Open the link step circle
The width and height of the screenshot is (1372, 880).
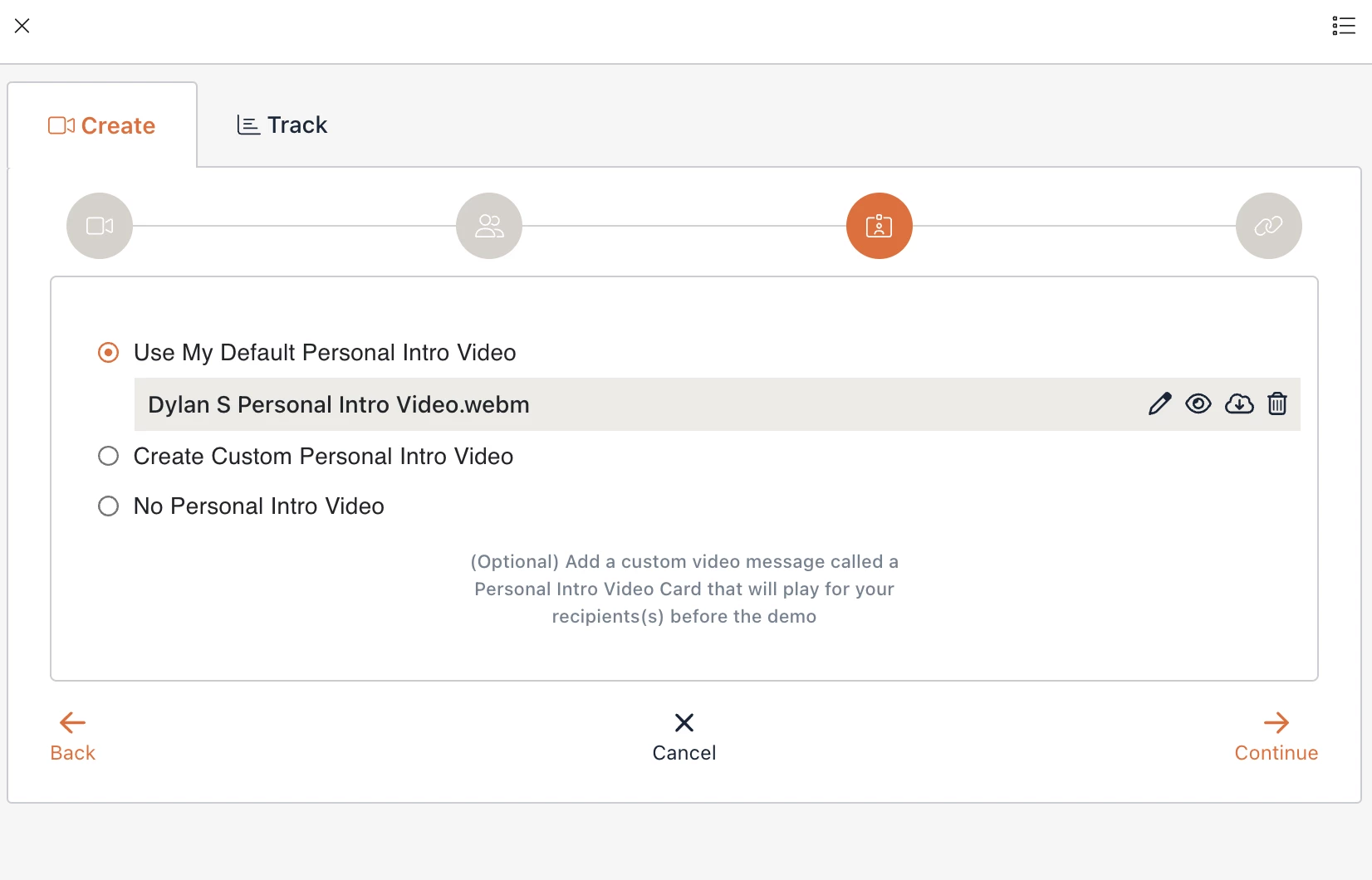tap(1268, 226)
